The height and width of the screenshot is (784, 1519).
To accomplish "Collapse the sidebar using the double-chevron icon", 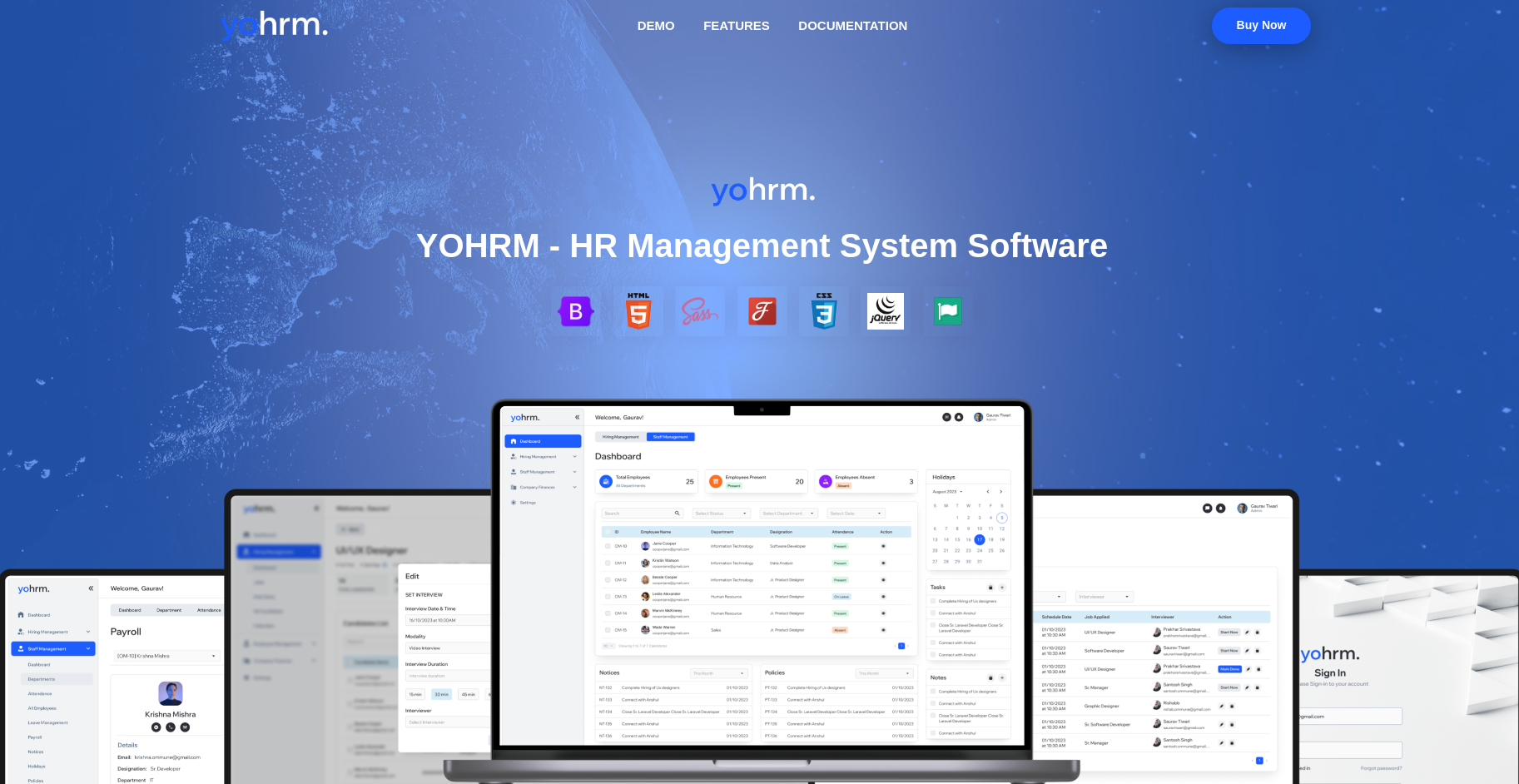I will point(577,417).
